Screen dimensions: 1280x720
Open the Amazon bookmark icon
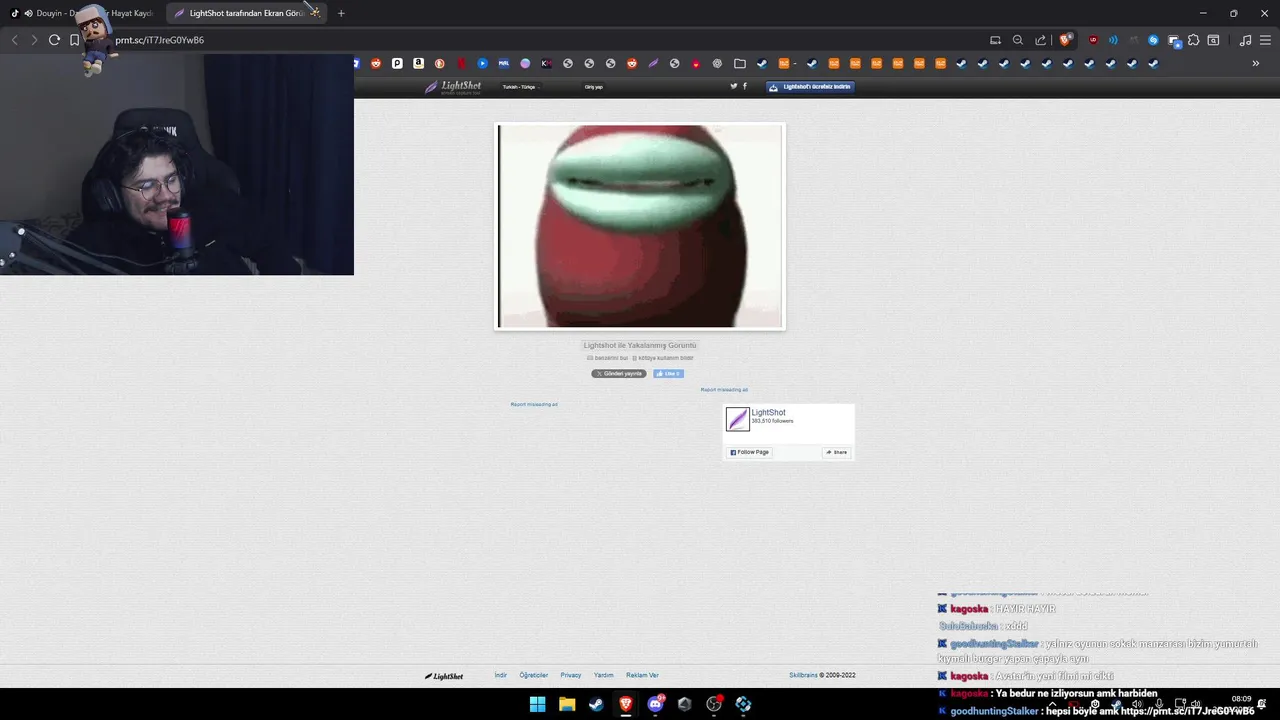point(419,63)
